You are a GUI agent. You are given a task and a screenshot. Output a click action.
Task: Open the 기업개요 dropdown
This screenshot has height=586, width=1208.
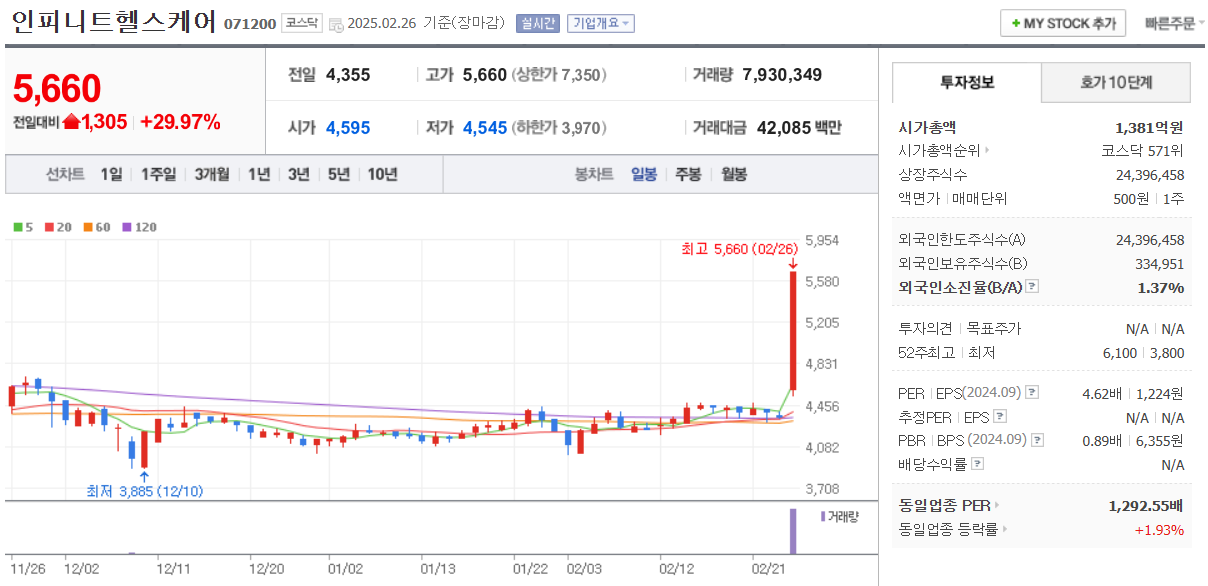coord(601,23)
